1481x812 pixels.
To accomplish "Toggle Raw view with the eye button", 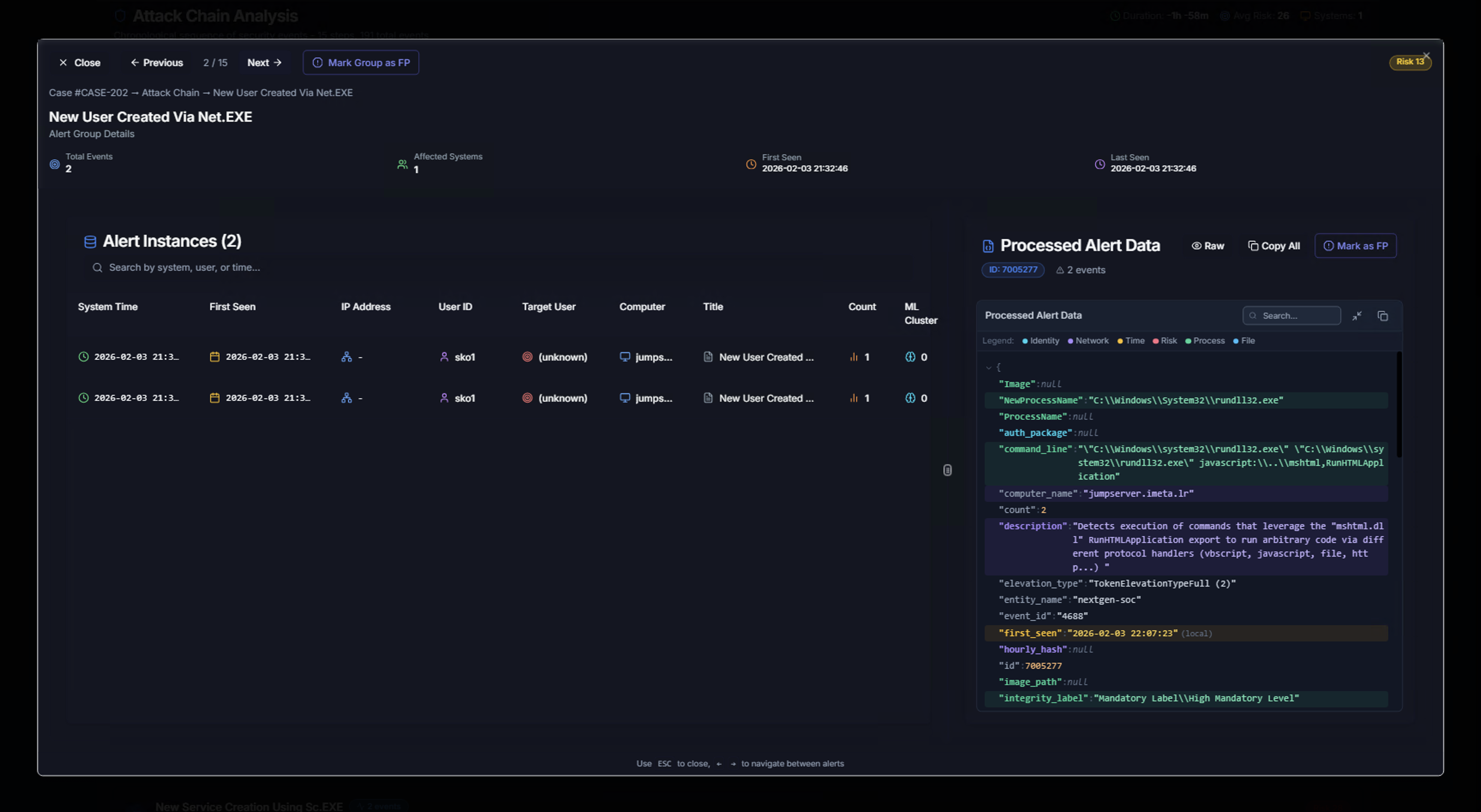I will pos(1207,246).
